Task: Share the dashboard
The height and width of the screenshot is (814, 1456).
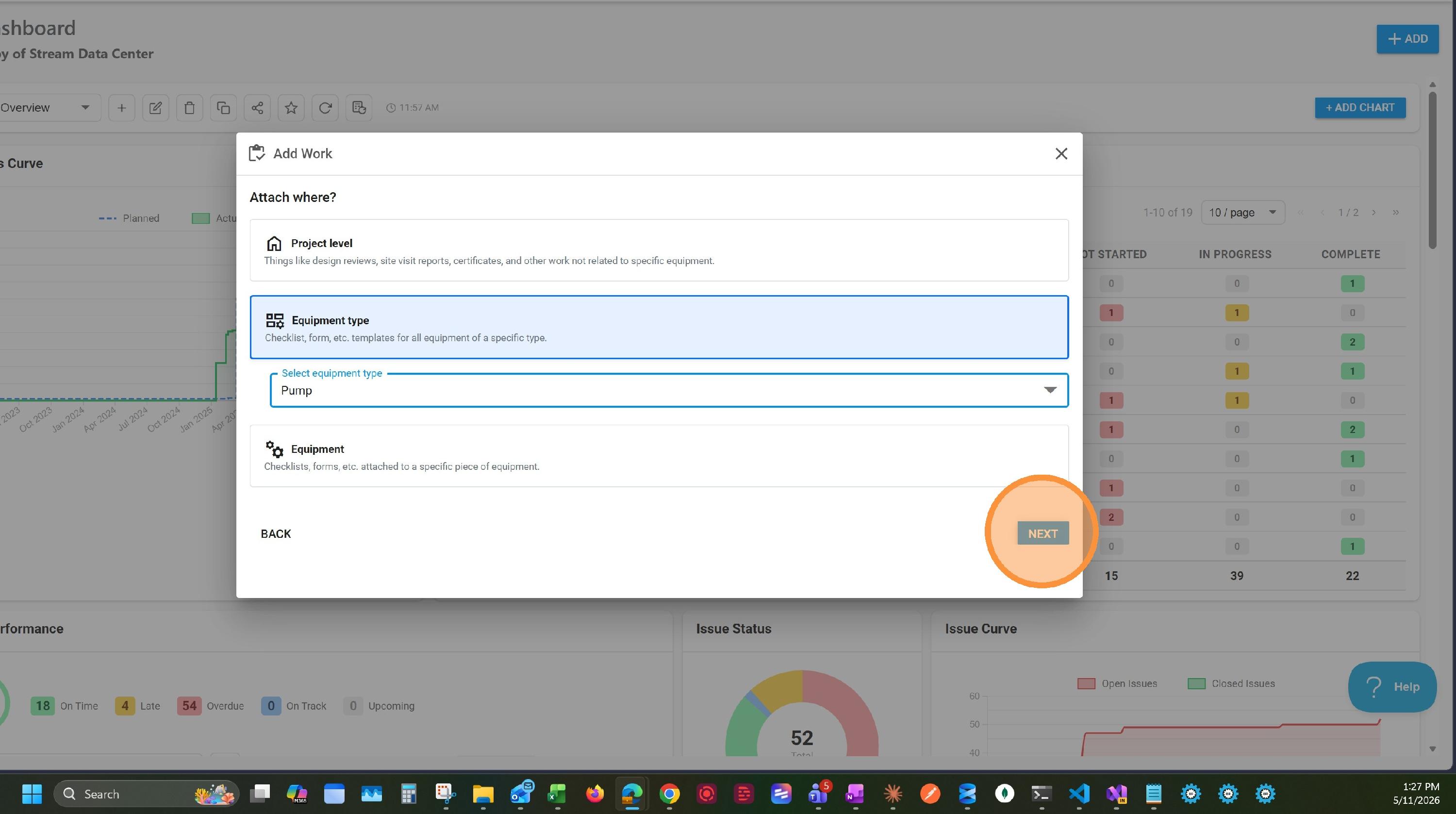Action: pyautogui.click(x=257, y=107)
